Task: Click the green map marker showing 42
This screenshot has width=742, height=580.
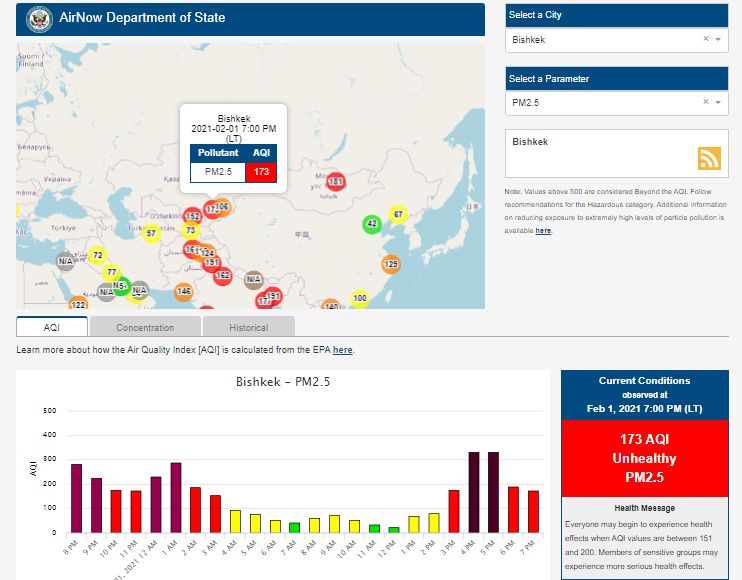Action: pos(371,224)
